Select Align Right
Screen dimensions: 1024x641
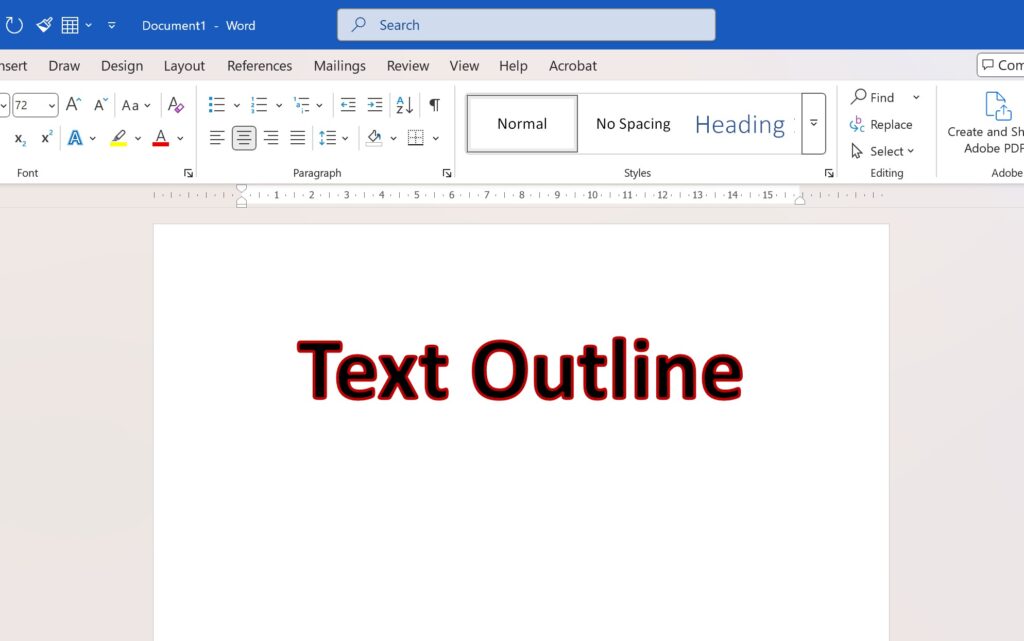click(270, 138)
